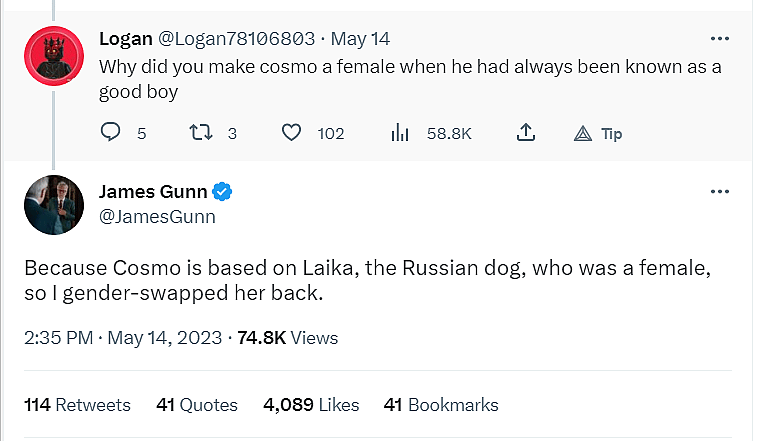Screen dimensions: 759x441
Task: Open the @Logan78106803 handle
Action: point(236,39)
